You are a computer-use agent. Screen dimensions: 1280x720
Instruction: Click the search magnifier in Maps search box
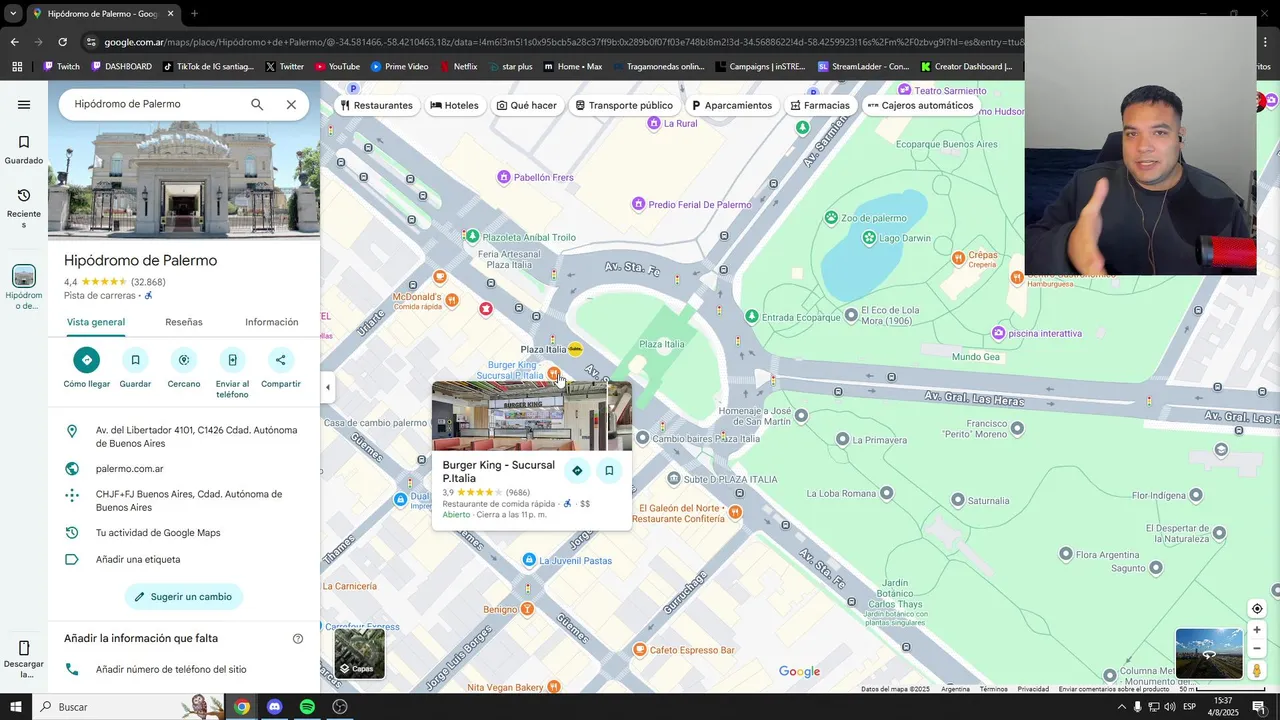coord(257,104)
